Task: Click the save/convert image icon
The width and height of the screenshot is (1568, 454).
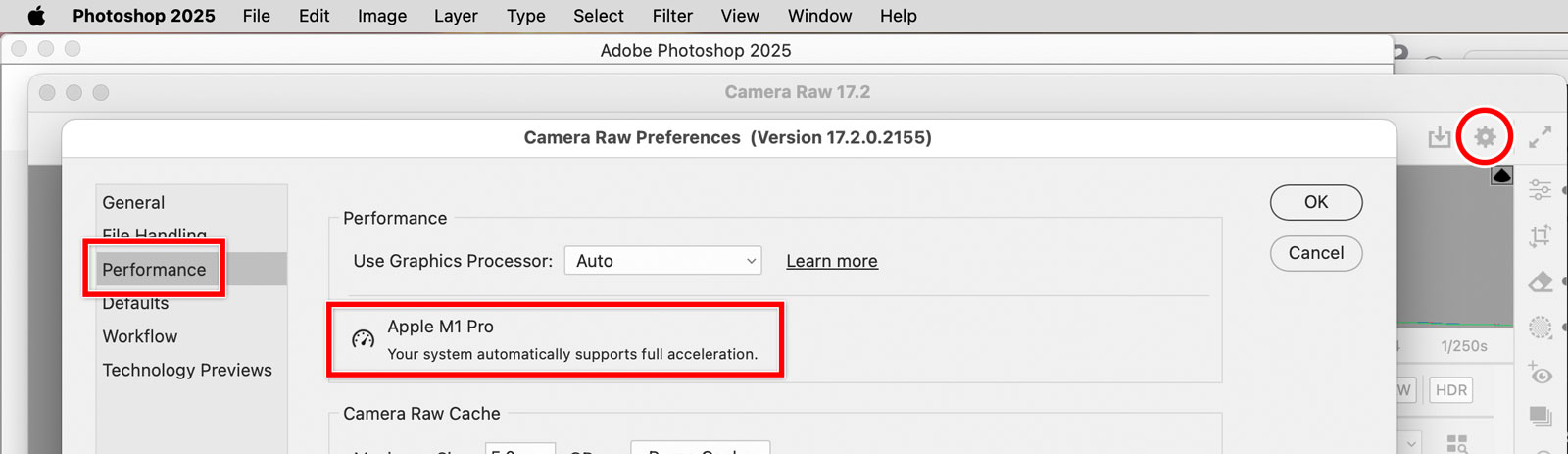Action: 1439,137
